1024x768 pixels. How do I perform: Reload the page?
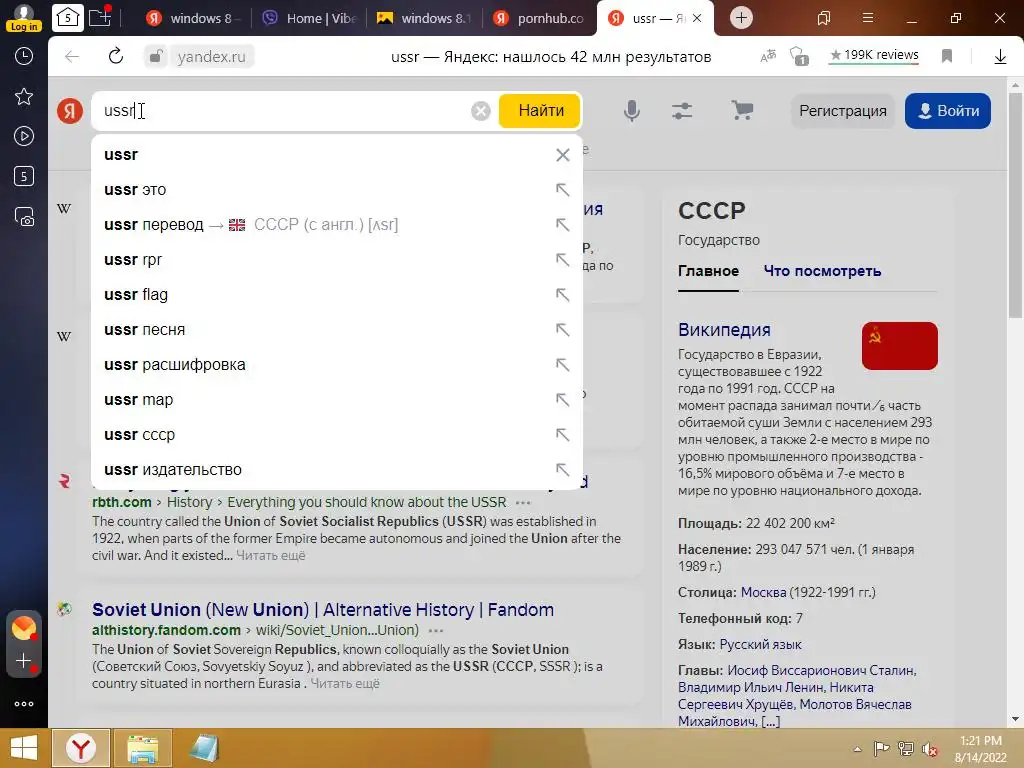click(116, 57)
